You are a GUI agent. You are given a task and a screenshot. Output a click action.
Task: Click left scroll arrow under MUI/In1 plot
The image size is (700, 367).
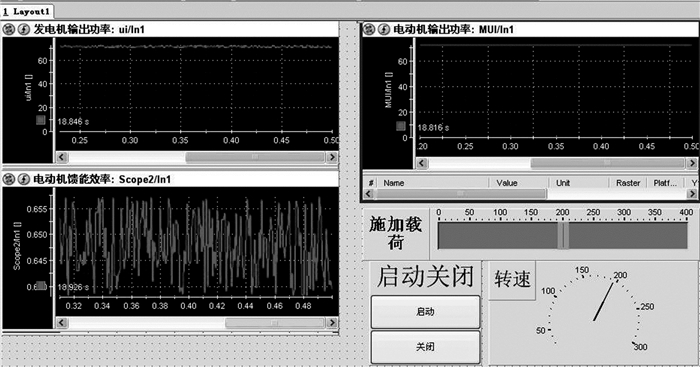422,163
